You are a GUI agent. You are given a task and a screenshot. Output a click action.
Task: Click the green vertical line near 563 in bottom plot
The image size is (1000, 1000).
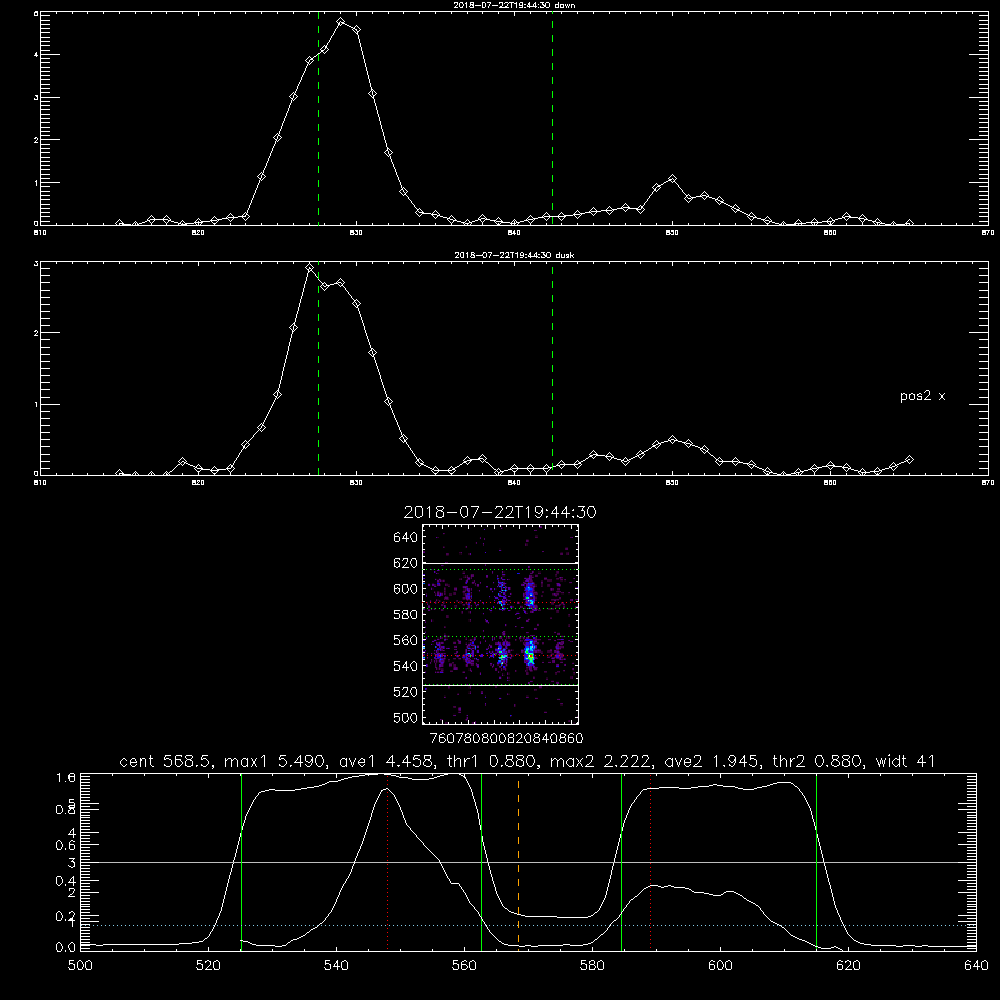[x=482, y=861]
